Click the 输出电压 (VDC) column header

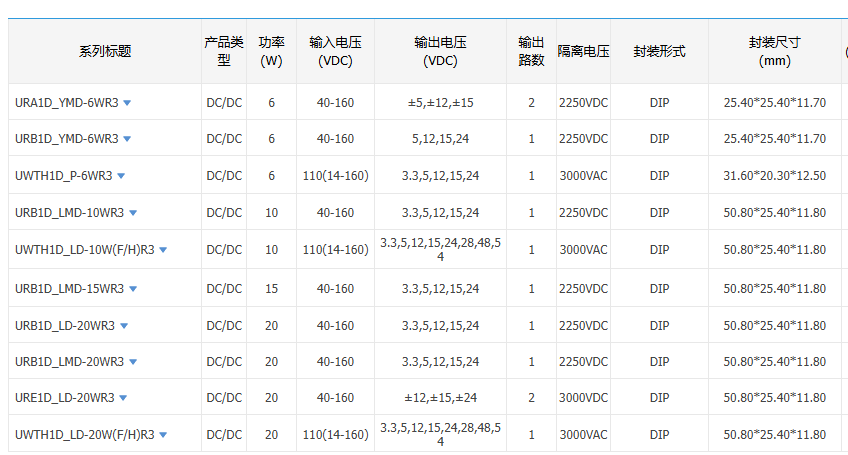pos(440,52)
